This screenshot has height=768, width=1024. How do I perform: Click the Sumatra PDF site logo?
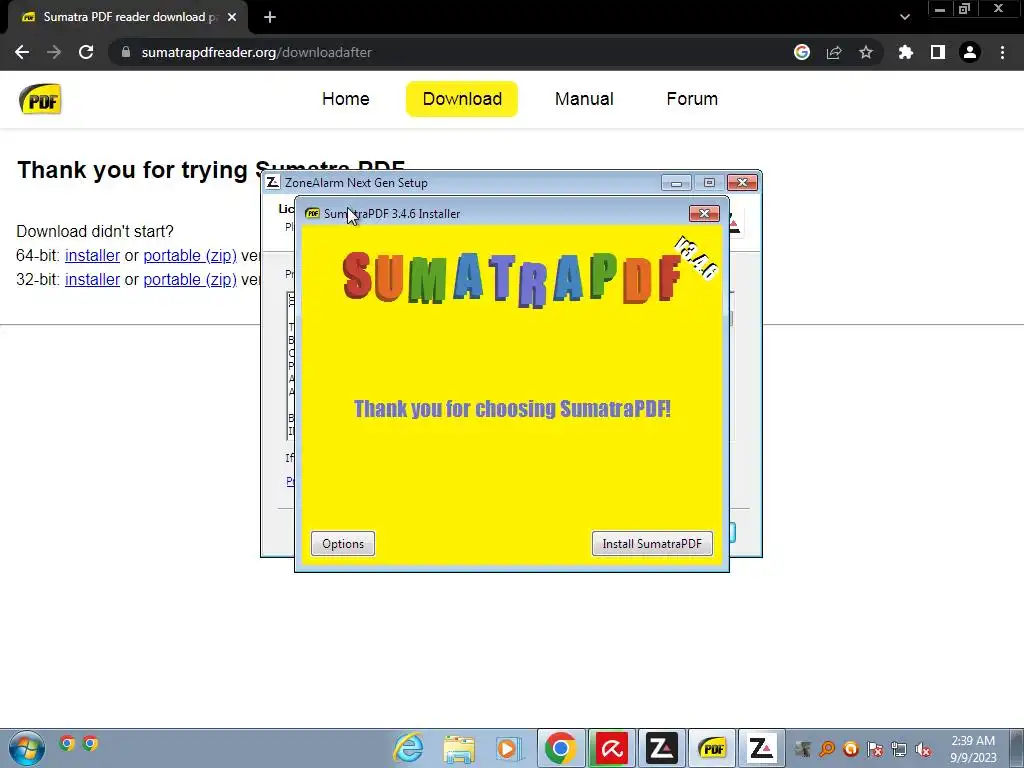[x=40, y=99]
